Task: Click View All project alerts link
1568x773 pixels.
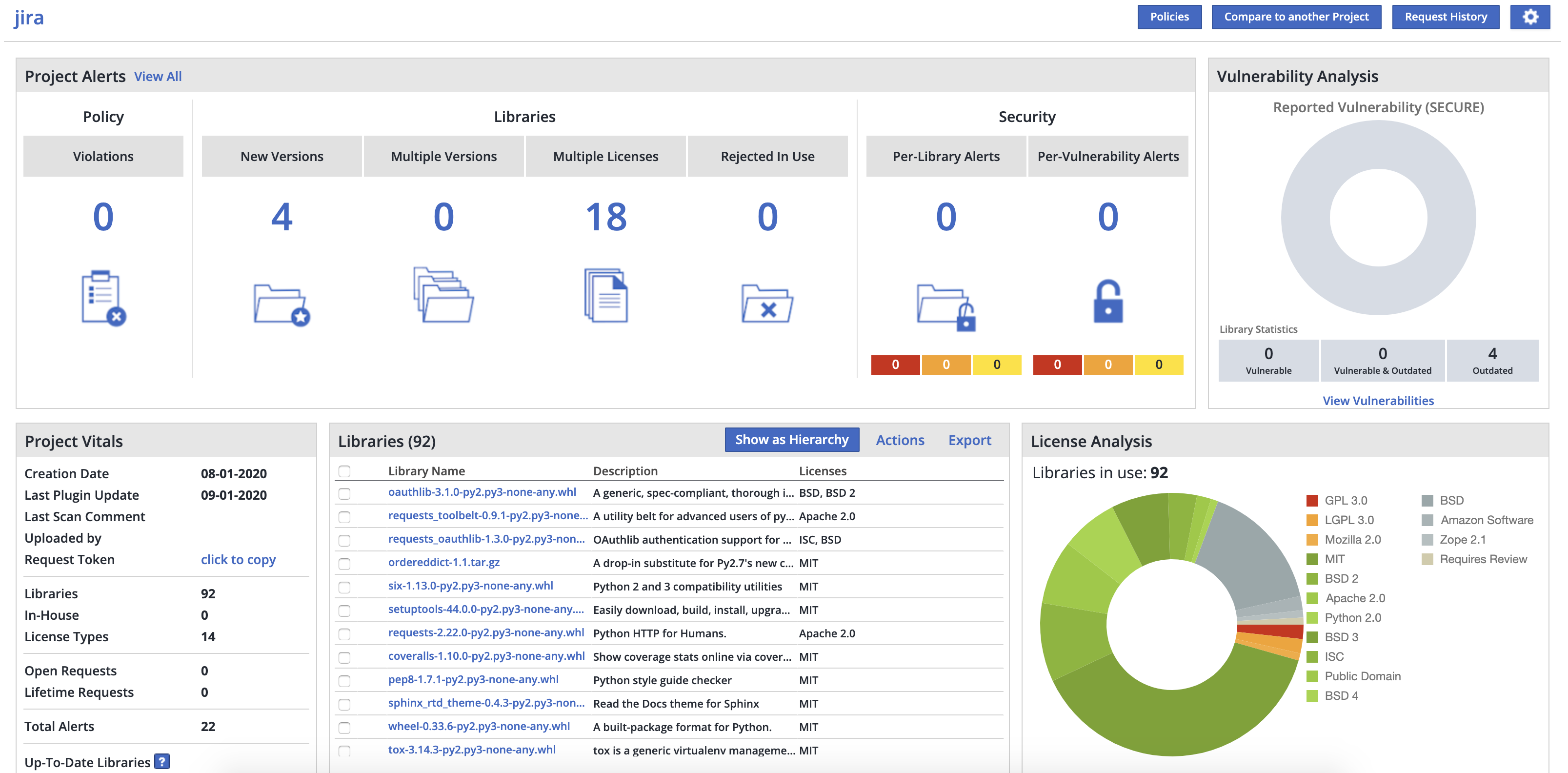Action: (158, 77)
